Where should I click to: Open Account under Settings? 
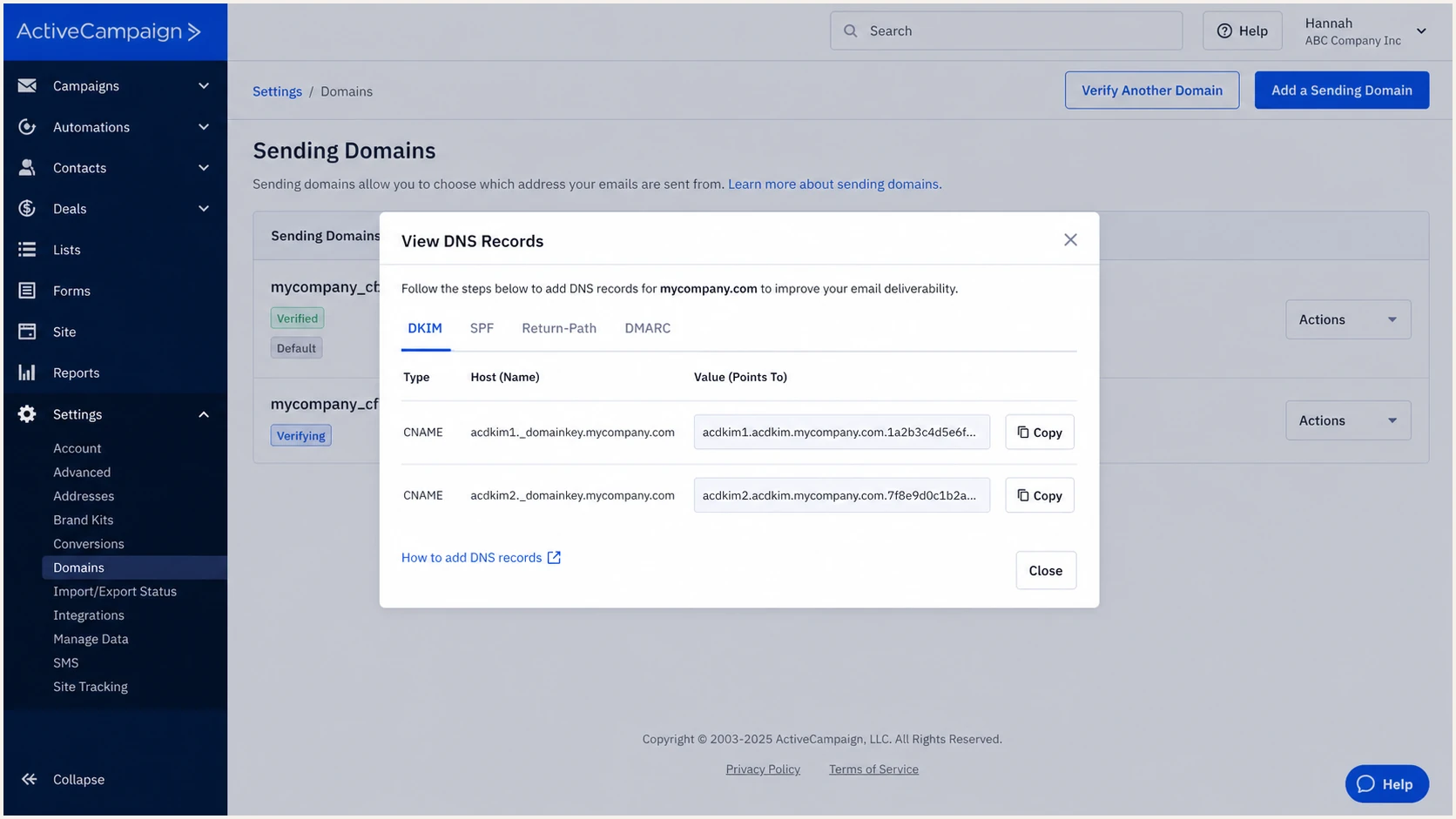click(x=77, y=448)
